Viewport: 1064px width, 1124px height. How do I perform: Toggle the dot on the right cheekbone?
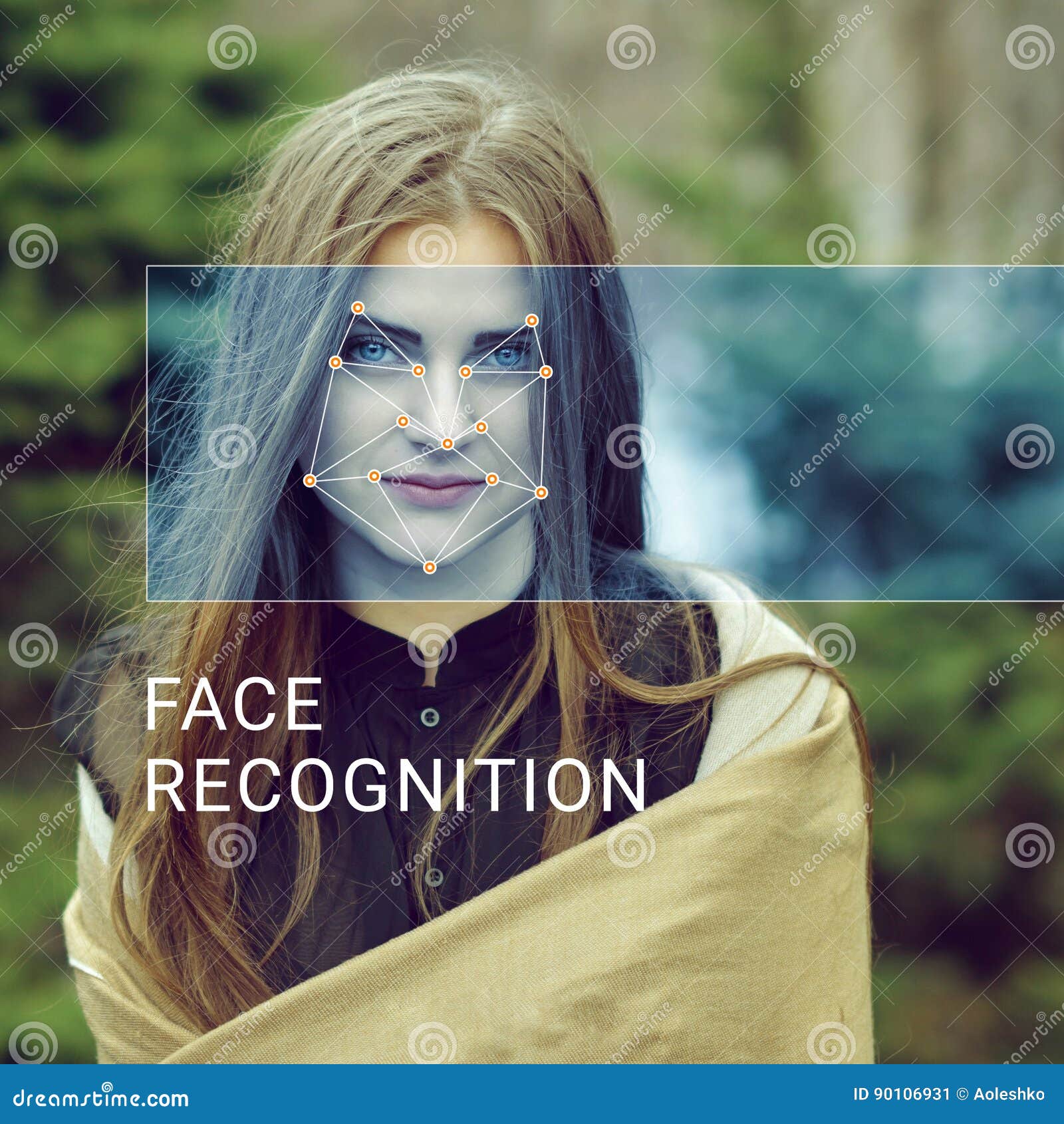(481, 426)
